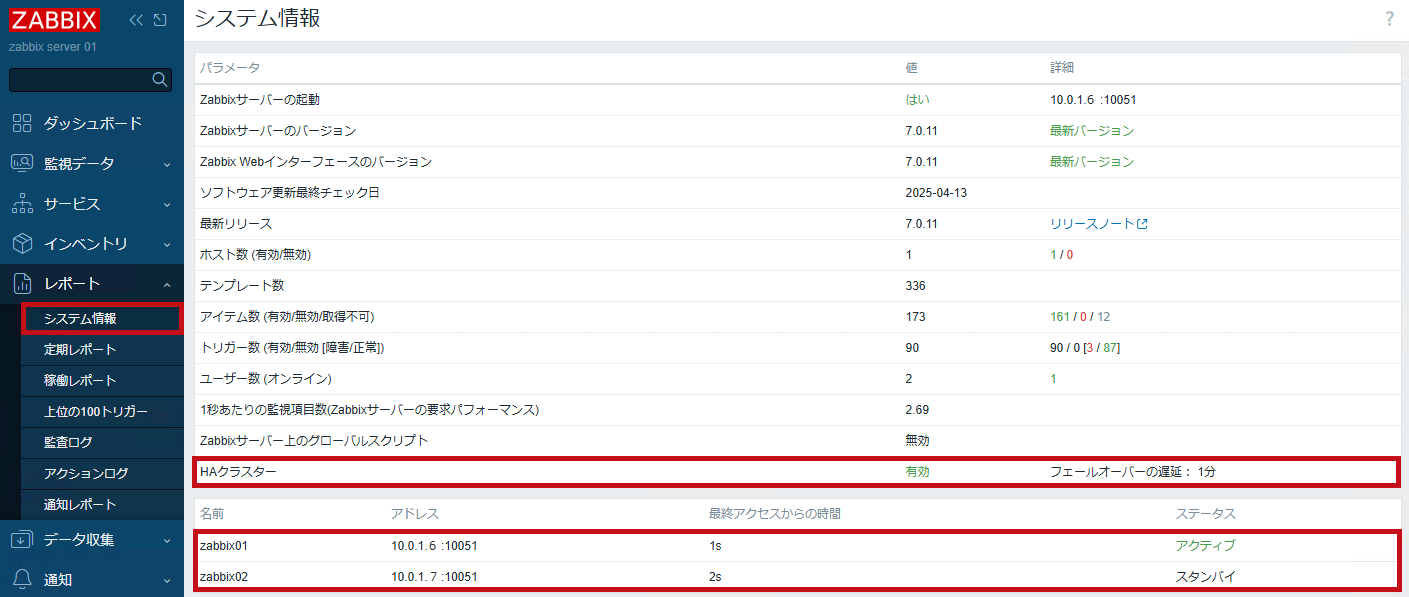Open the help question mark icon
Screen dimensions: 1409x597
[1389, 19]
